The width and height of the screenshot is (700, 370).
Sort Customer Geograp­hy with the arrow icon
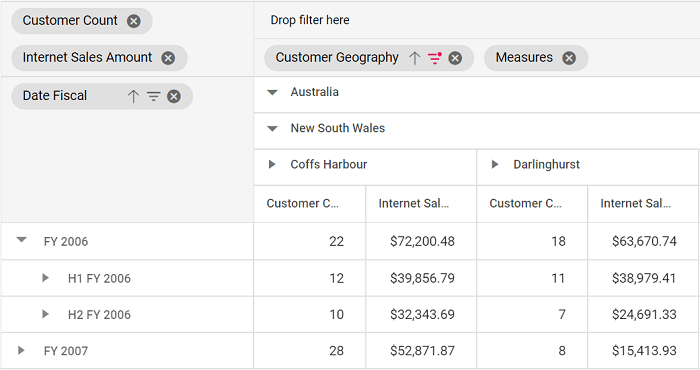[x=415, y=58]
